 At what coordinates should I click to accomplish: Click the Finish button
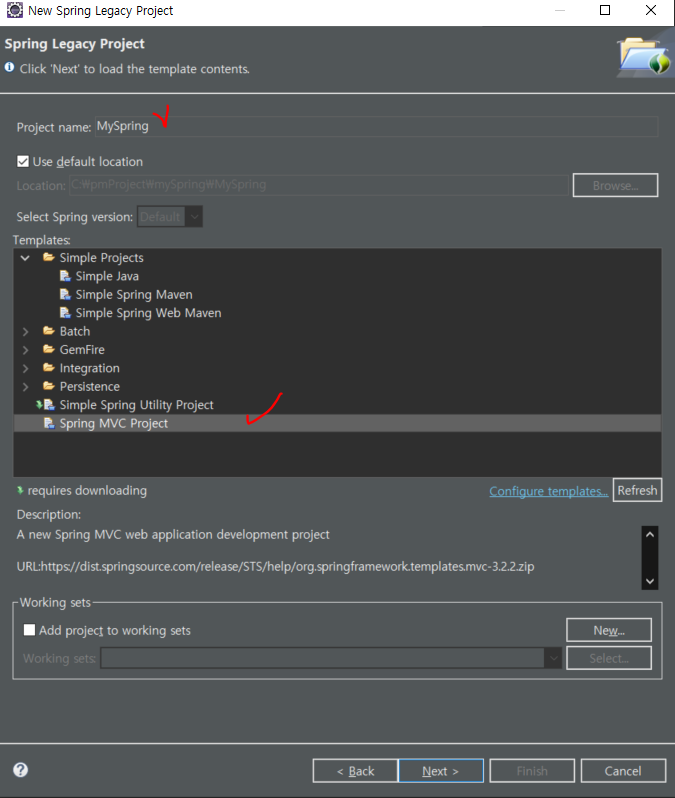(532, 771)
